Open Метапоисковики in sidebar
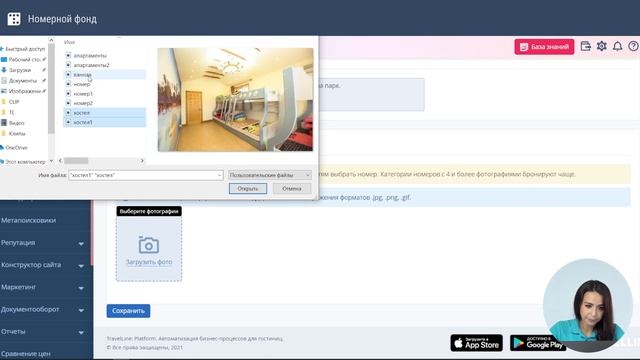The width and height of the screenshot is (640, 360). tap(29, 220)
